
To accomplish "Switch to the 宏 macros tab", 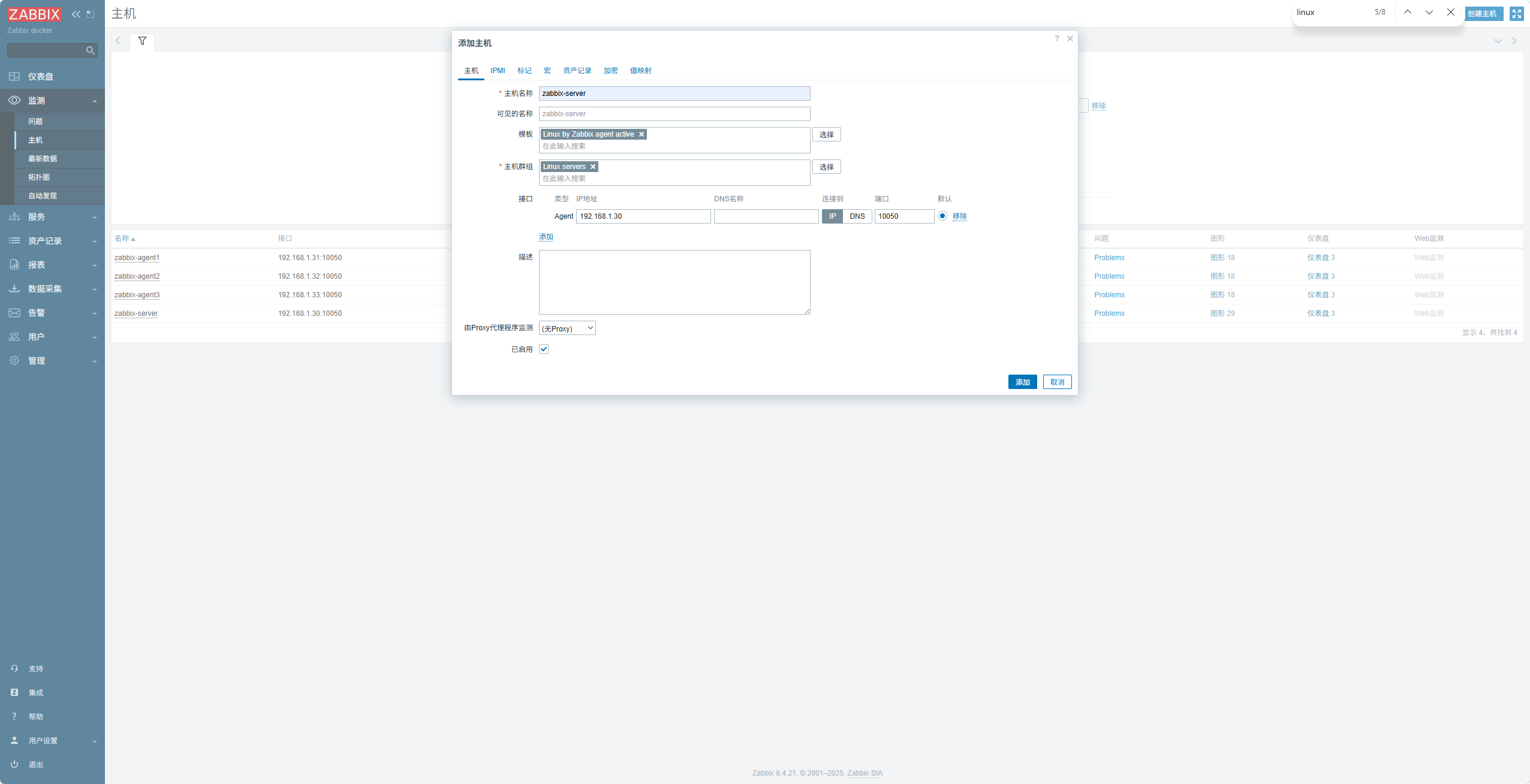I will point(547,71).
